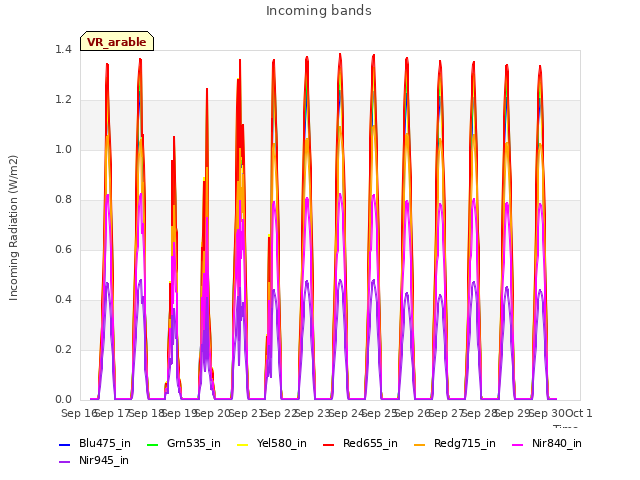
Task: Click the green Grn535_in legend swatch
Action: click(152, 444)
